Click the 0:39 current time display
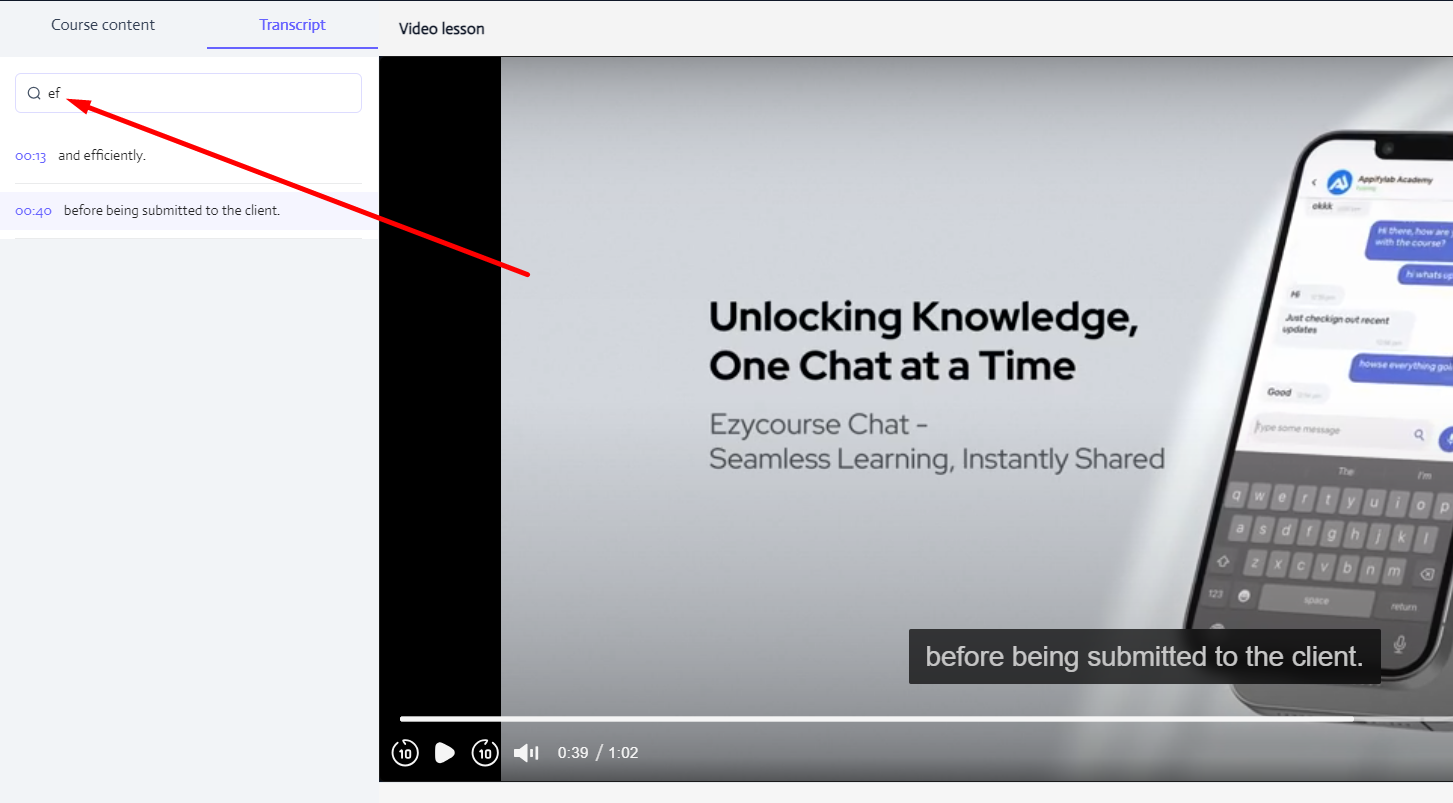1453x803 pixels. coord(573,752)
